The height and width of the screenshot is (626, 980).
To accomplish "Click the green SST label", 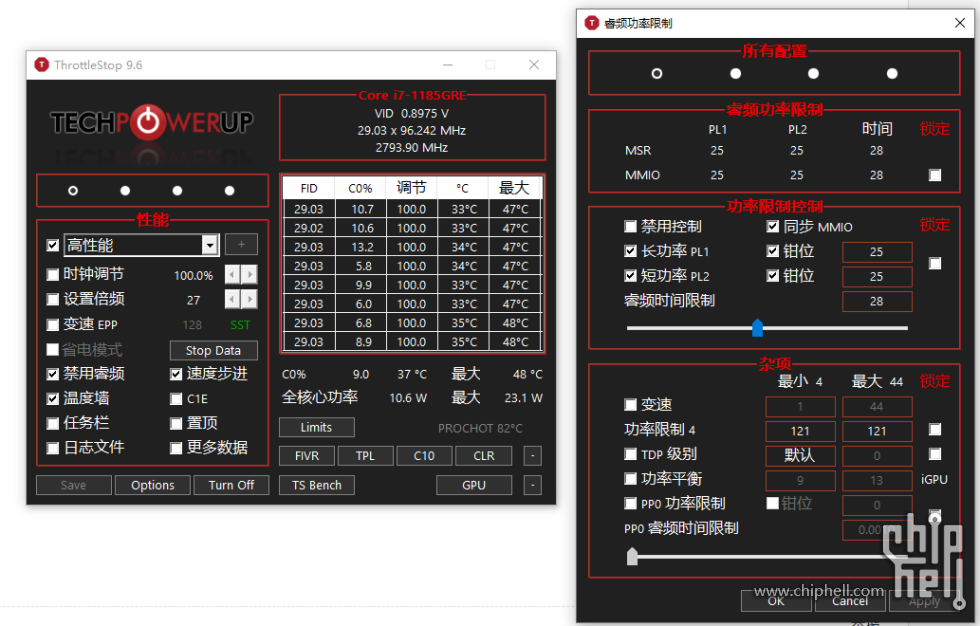I will click(x=240, y=325).
